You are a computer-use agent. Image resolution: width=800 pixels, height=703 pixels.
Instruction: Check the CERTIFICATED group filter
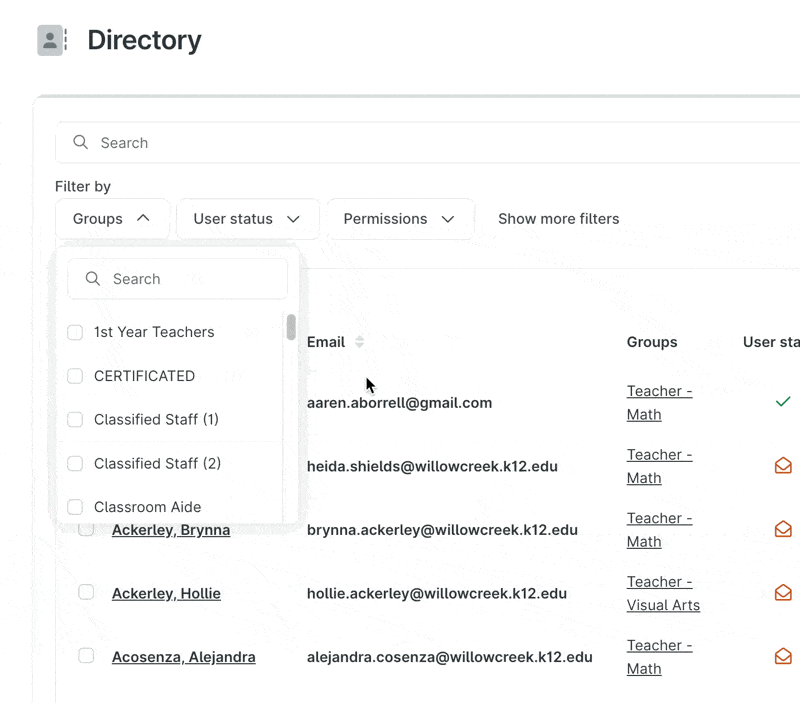(75, 376)
